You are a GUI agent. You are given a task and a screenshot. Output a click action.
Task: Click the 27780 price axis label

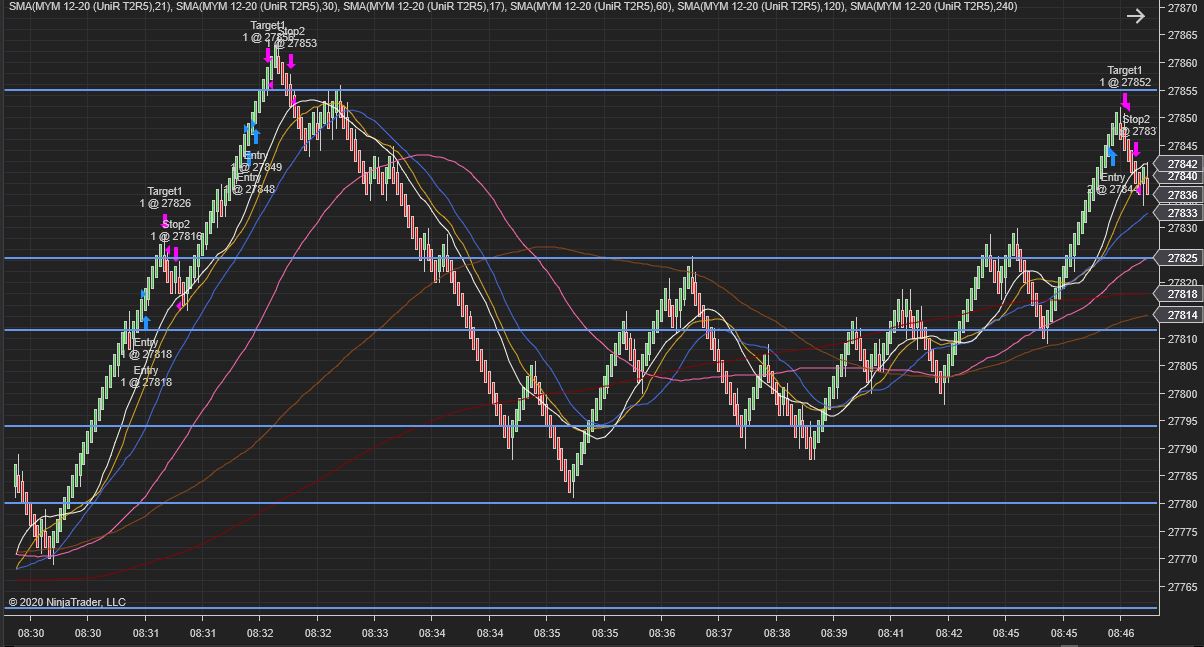[x=1183, y=505]
